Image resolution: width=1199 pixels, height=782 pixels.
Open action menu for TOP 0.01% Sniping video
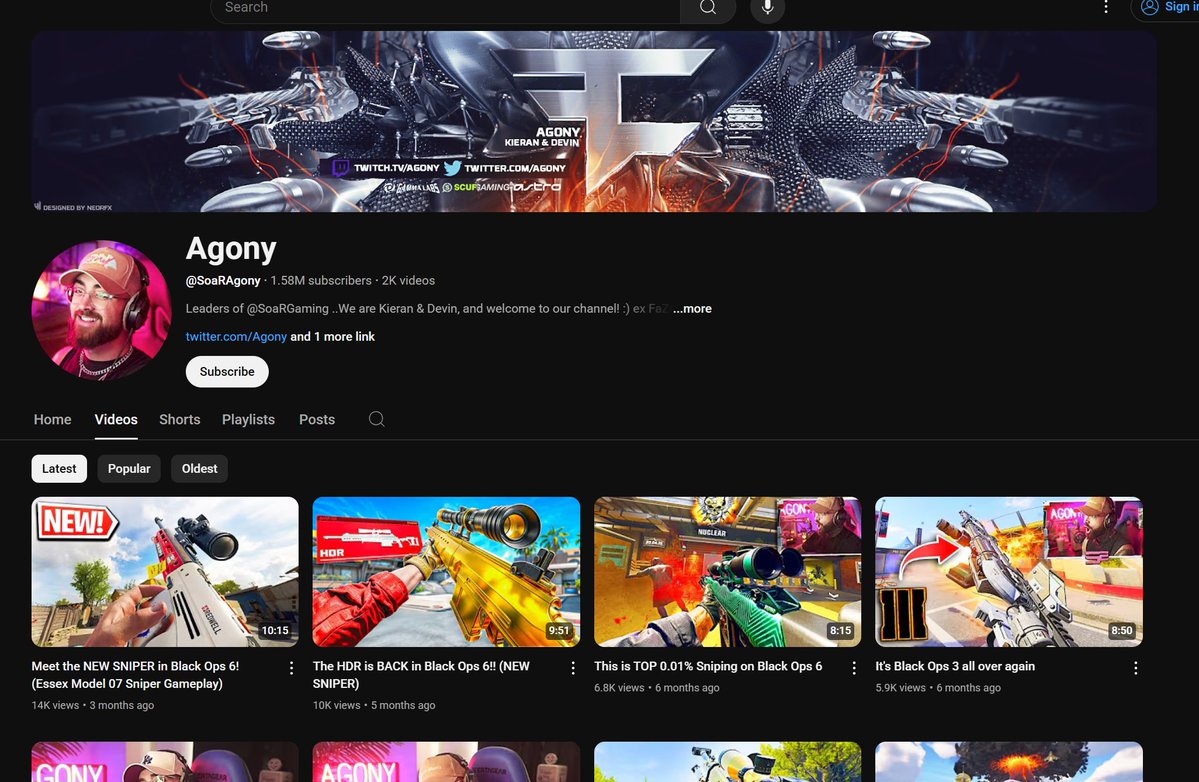[x=854, y=668]
